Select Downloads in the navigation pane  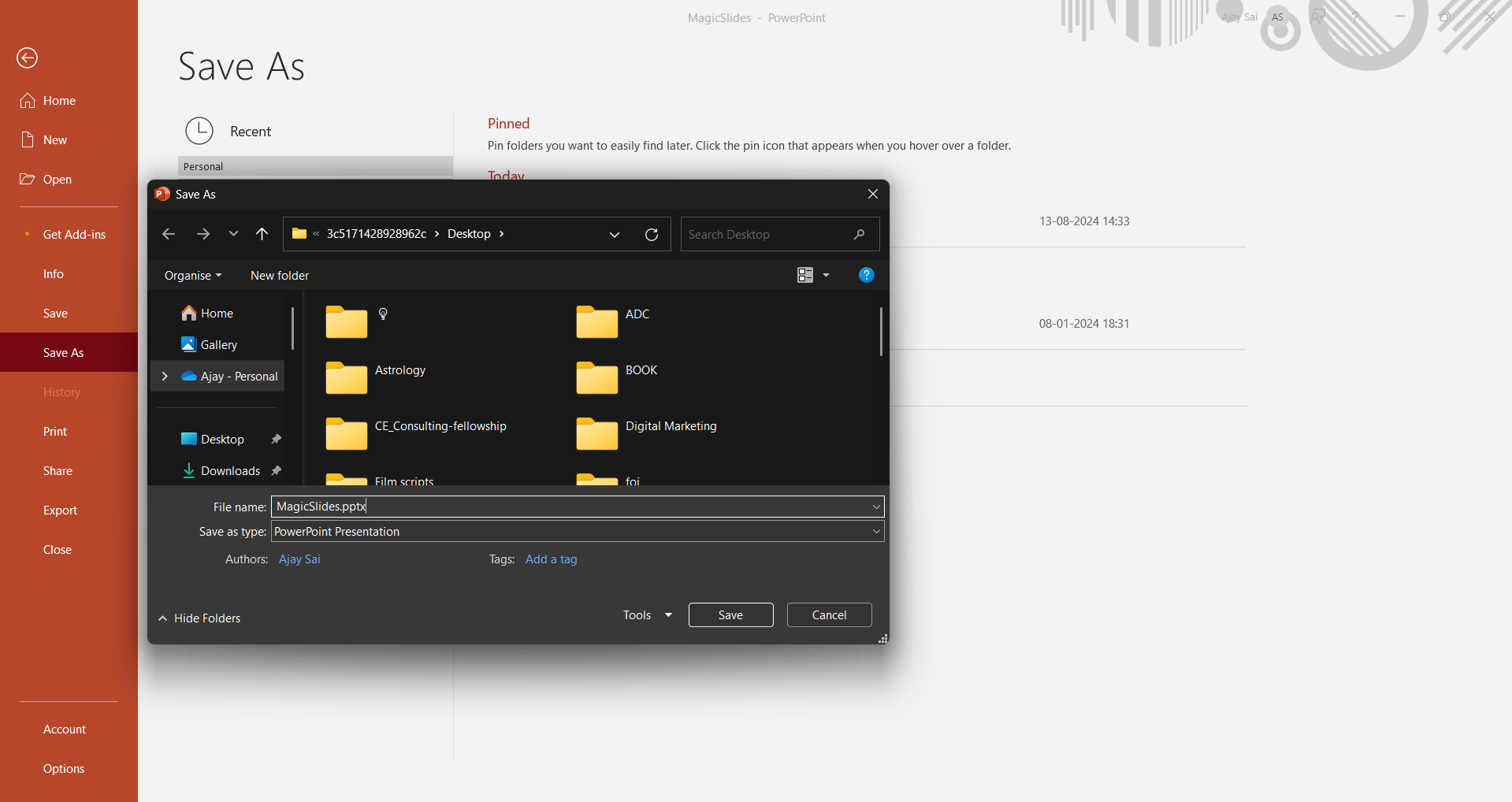pyautogui.click(x=230, y=471)
